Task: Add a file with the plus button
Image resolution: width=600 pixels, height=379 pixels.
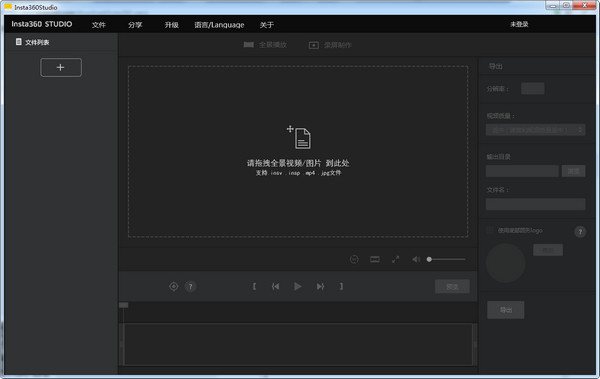Action: 61,67
